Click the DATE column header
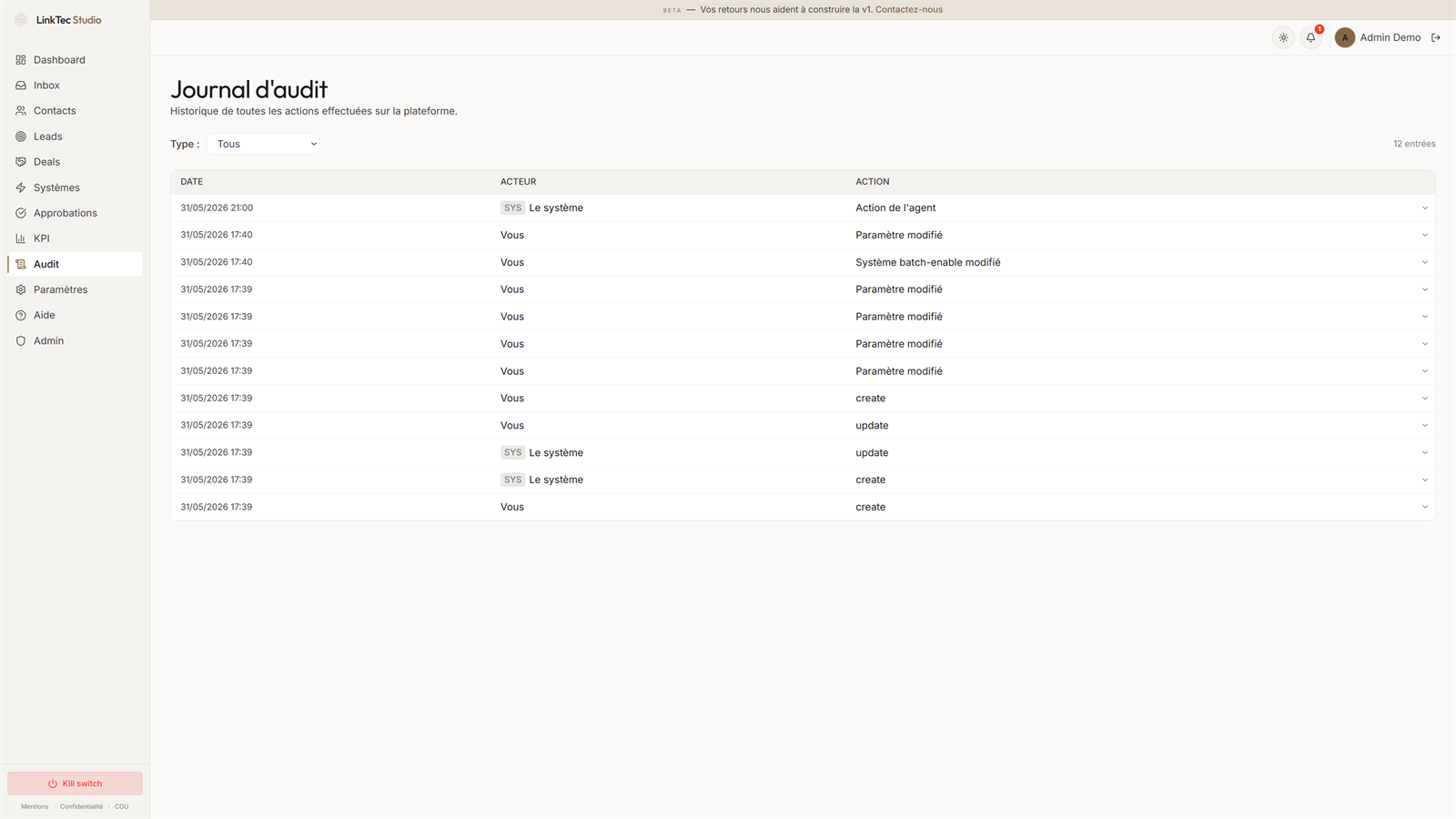 coord(192,182)
